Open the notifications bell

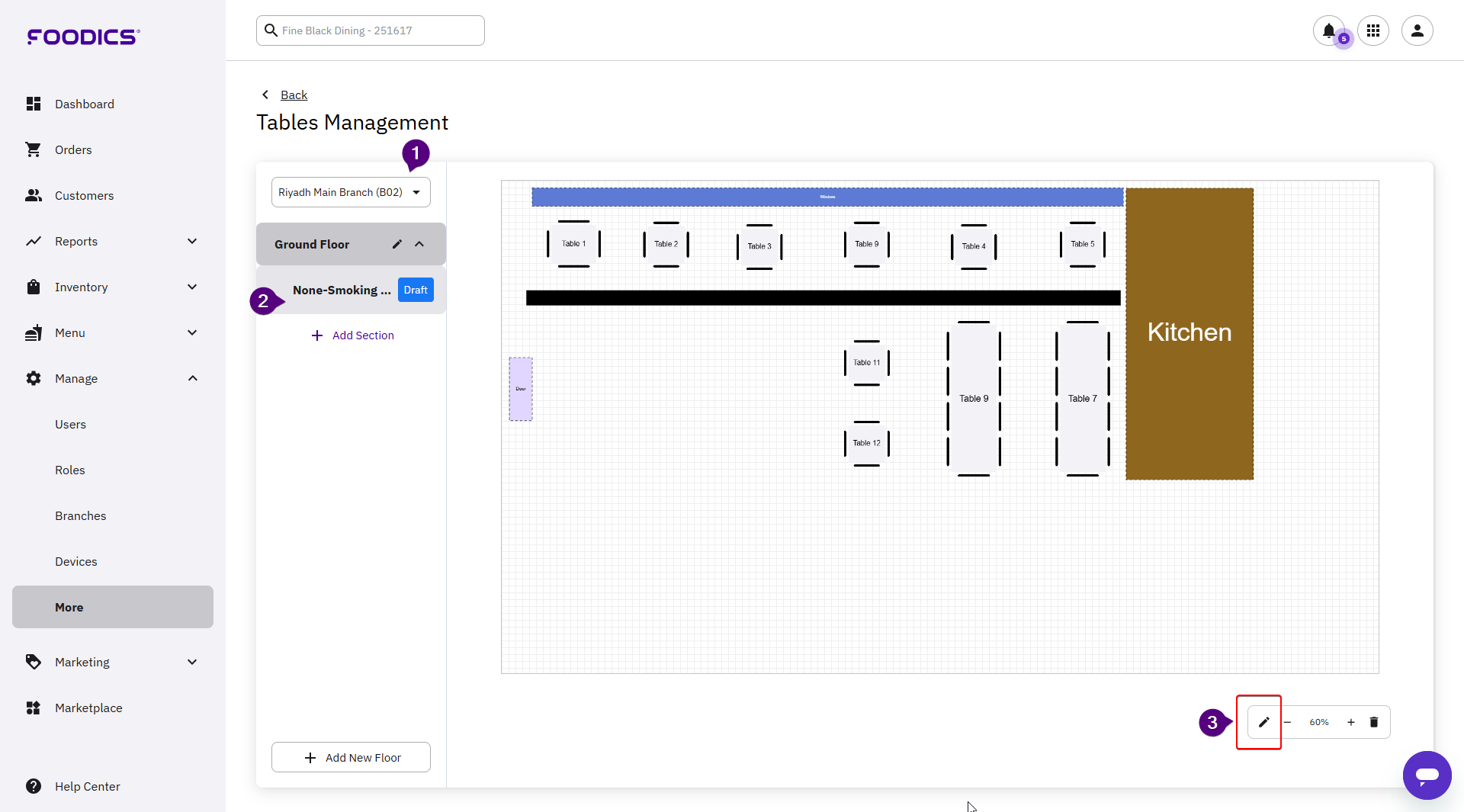[1328, 30]
